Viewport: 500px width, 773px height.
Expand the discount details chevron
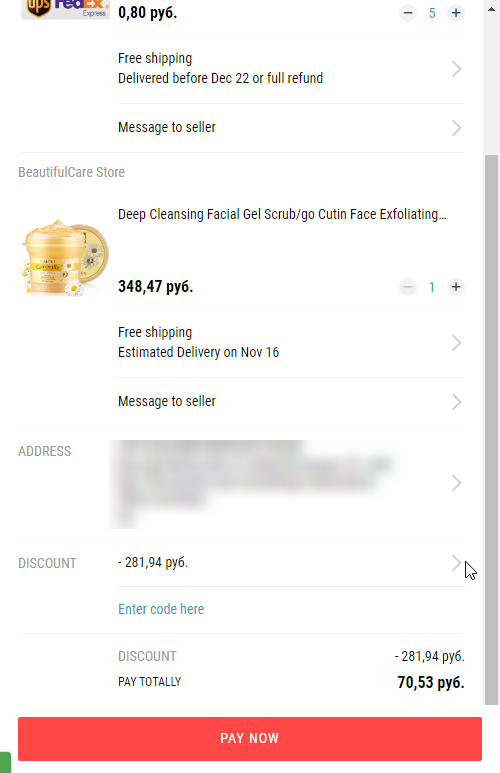pyautogui.click(x=457, y=562)
